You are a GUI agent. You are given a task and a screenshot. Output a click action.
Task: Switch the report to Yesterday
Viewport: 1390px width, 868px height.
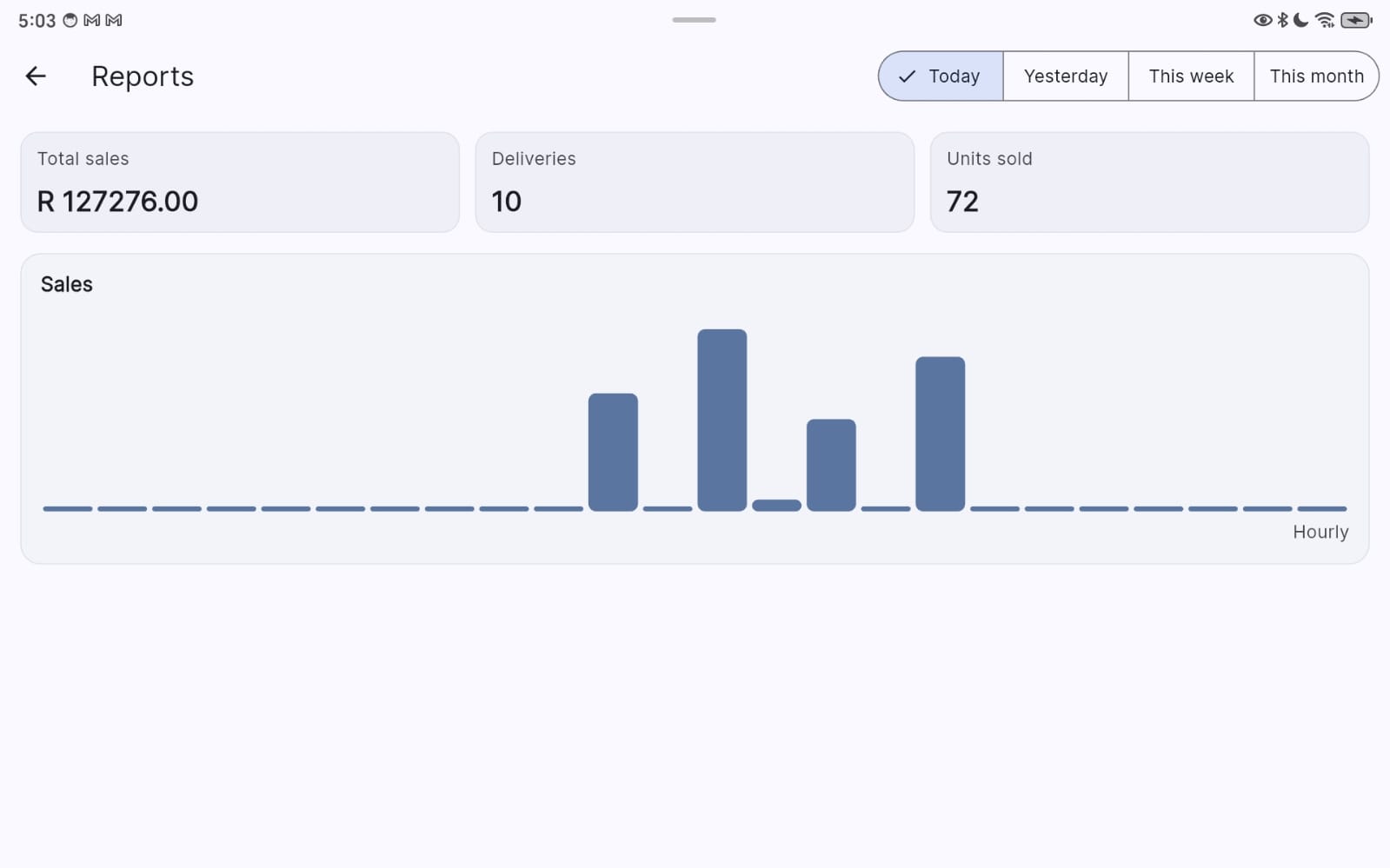(x=1065, y=76)
